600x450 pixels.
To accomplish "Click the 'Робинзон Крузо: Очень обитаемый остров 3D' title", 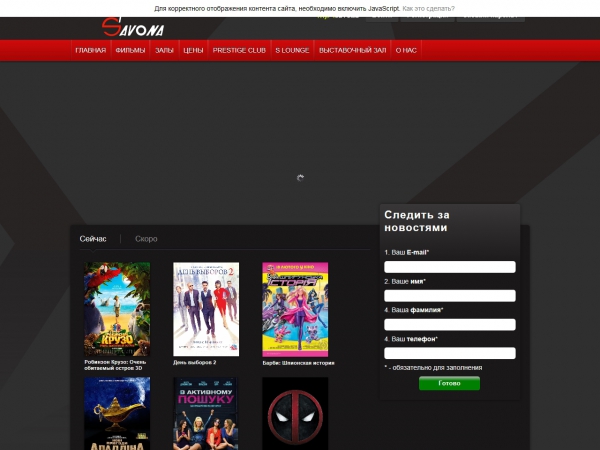I will (x=115, y=365).
